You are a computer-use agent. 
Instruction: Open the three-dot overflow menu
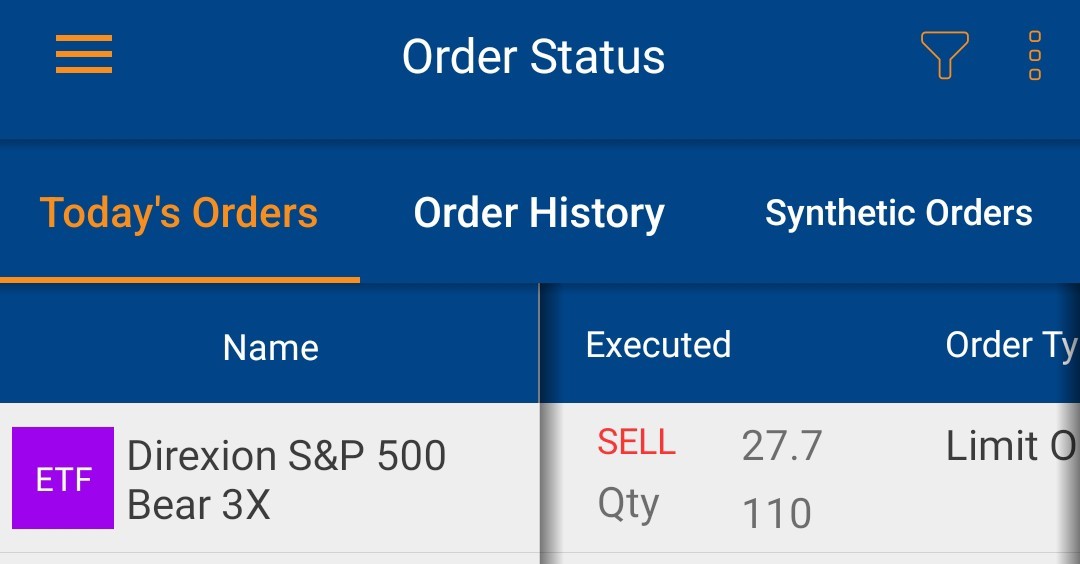pos(1035,55)
